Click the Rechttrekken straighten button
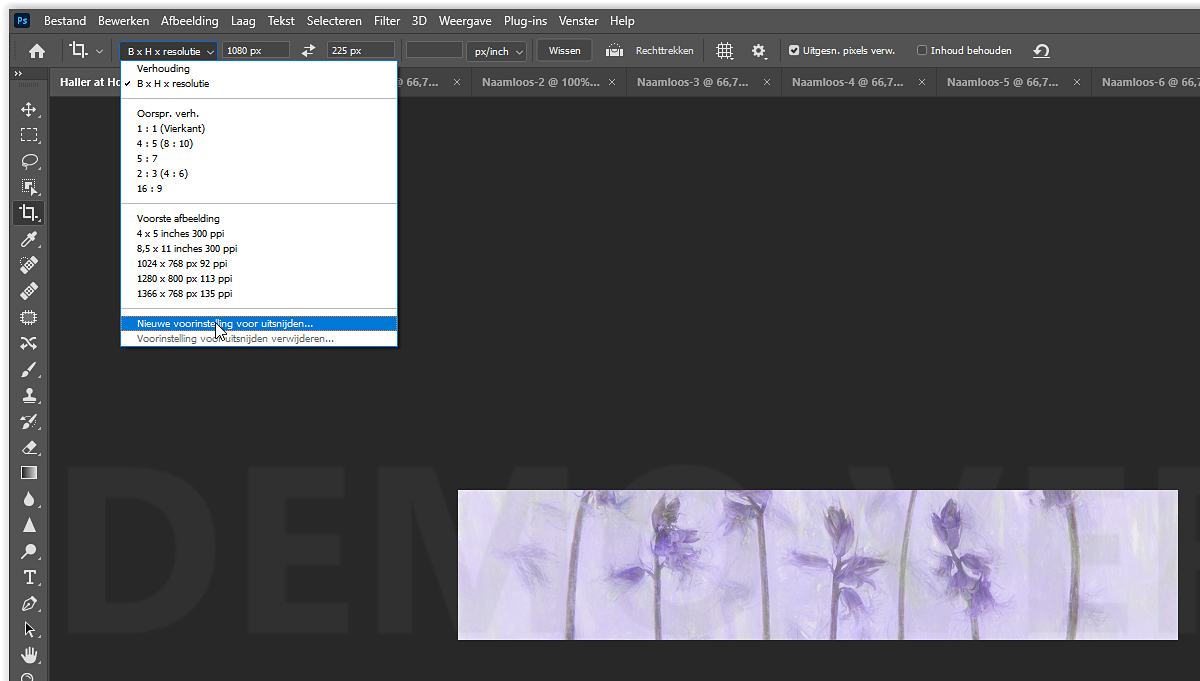This screenshot has width=1200, height=681. pyautogui.click(x=652, y=51)
